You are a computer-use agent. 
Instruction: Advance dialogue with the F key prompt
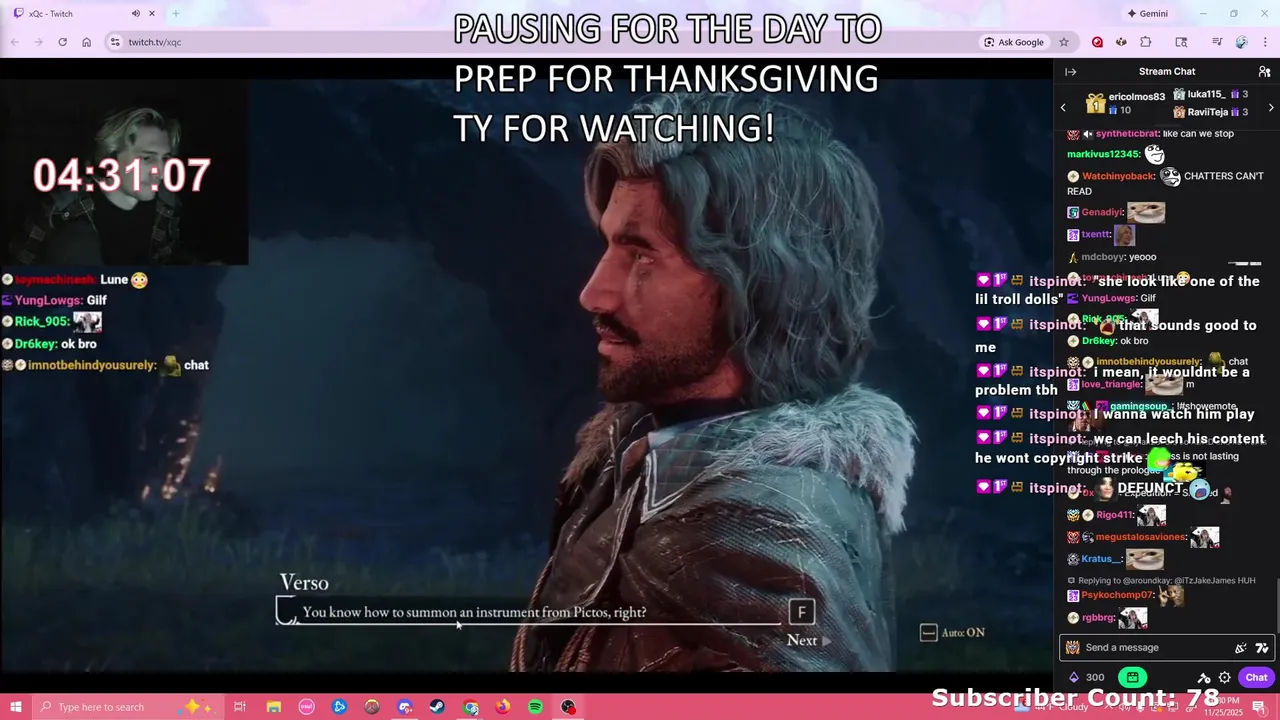(801, 611)
